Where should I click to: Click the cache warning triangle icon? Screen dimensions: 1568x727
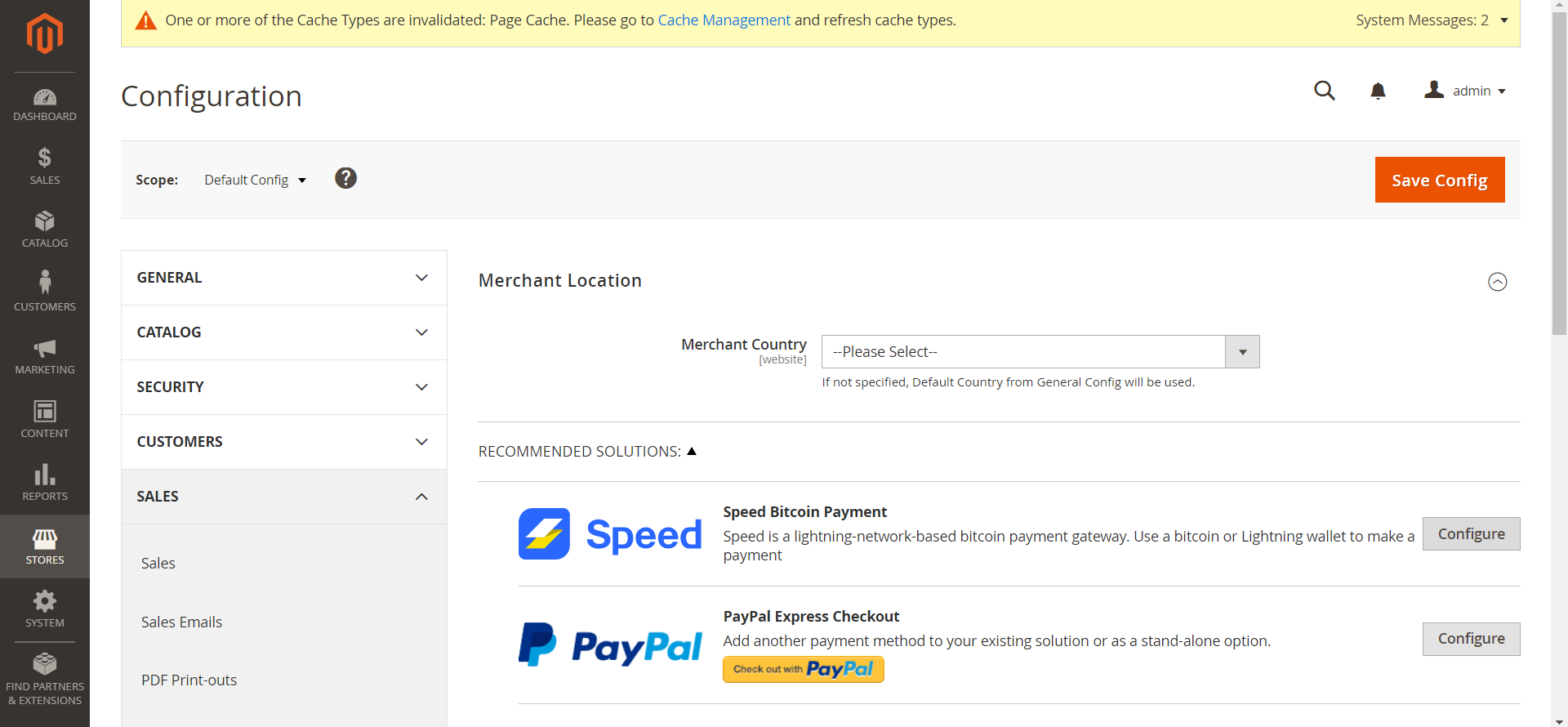(x=145, y=20)
